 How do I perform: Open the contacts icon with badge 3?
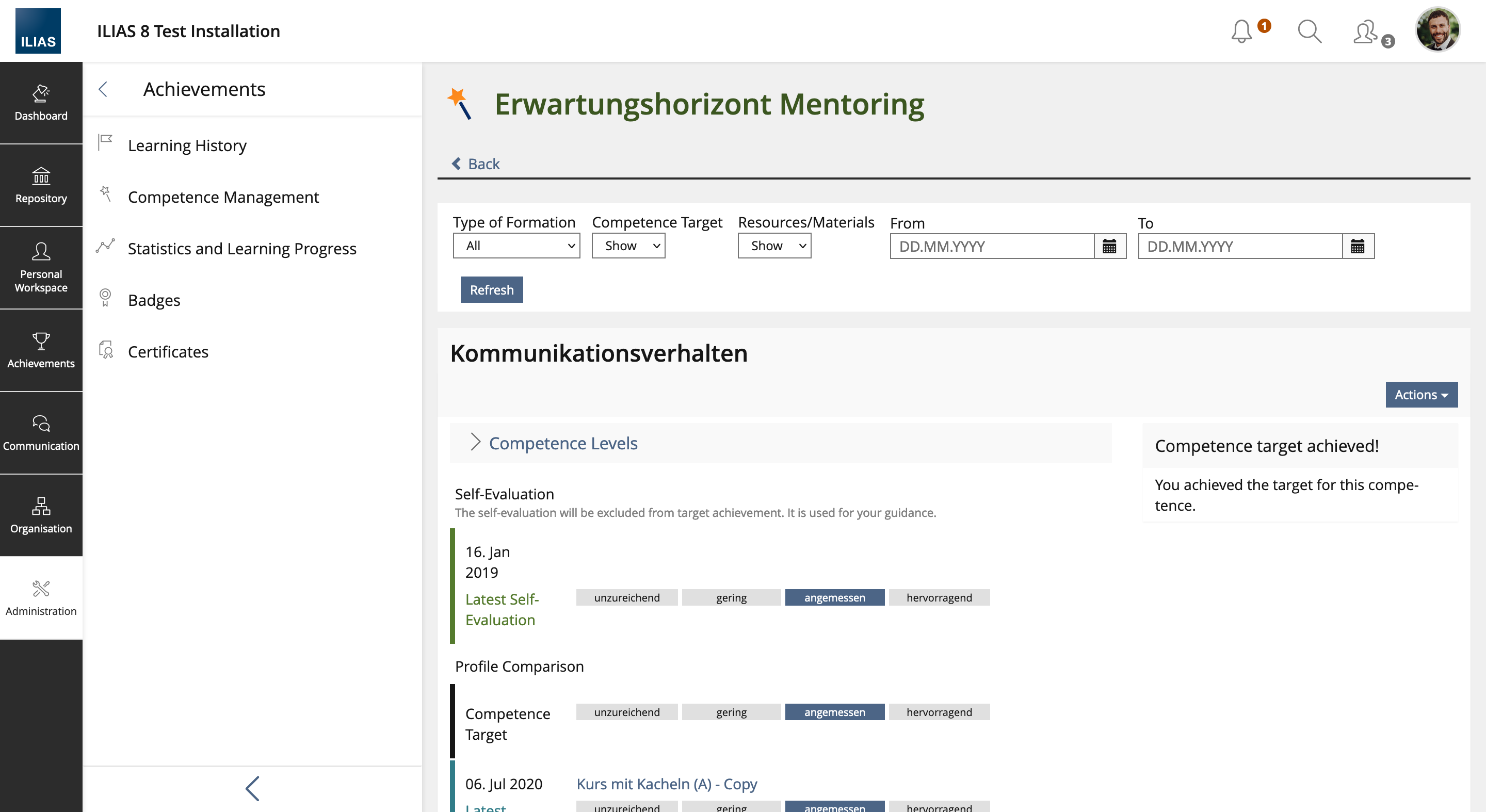point(1366,33)
